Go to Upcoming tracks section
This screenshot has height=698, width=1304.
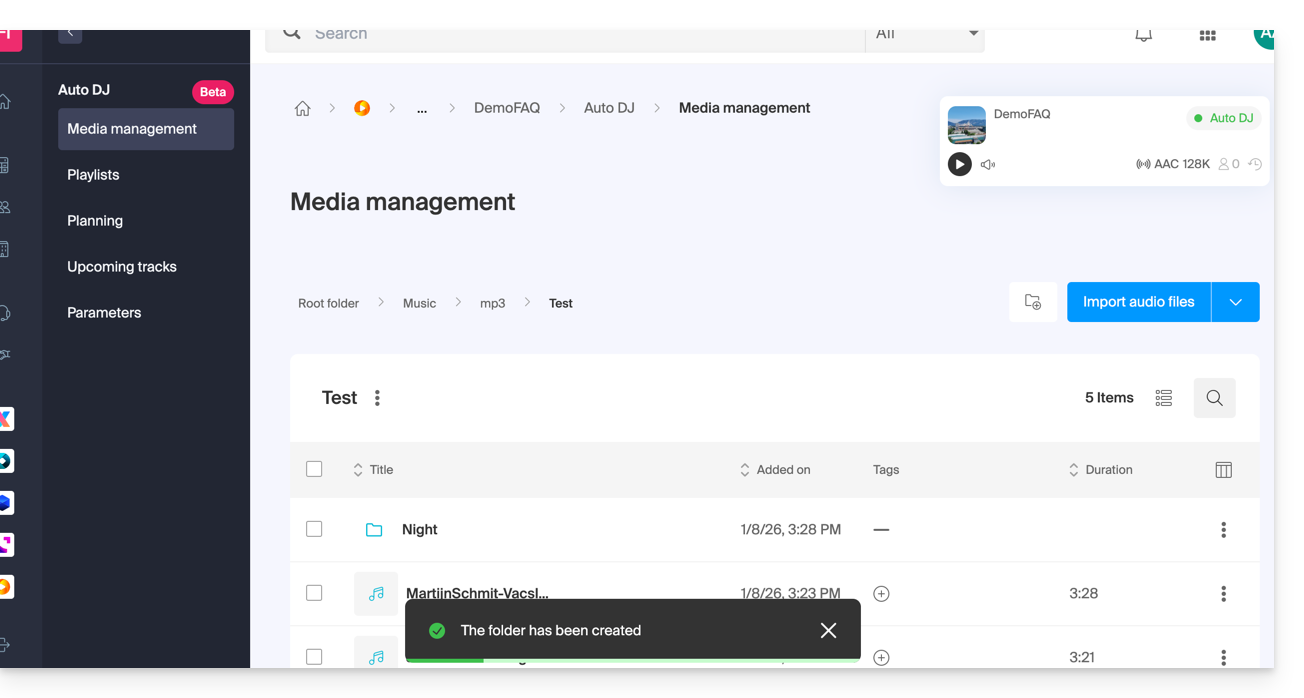point(122,267)
